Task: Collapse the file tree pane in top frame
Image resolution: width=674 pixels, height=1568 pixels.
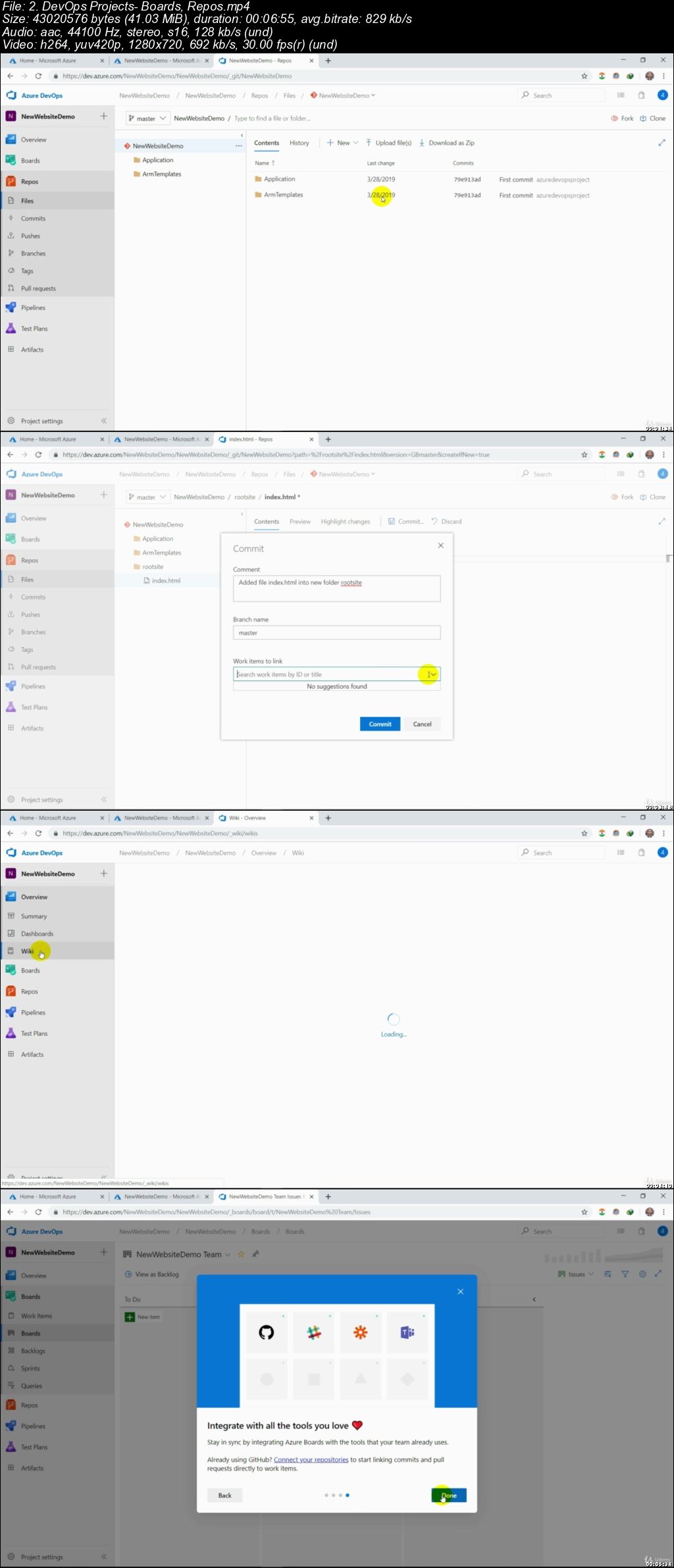Action: click(x=242, y=135)
